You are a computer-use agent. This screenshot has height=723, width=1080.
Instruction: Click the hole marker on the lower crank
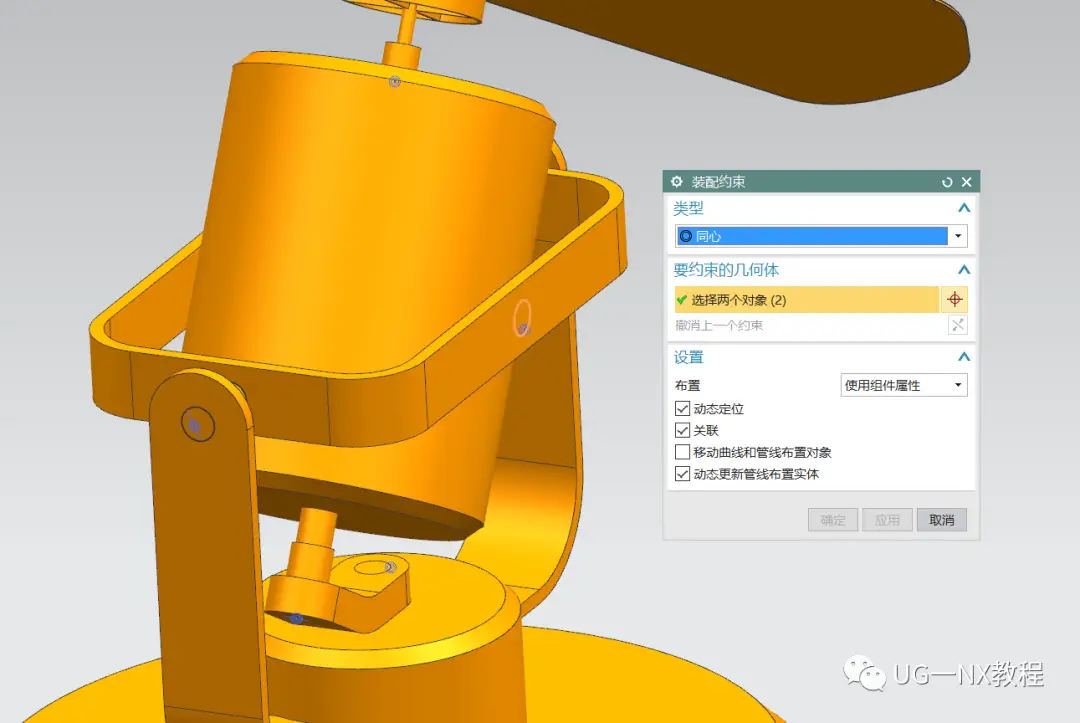tap(391, 568)
